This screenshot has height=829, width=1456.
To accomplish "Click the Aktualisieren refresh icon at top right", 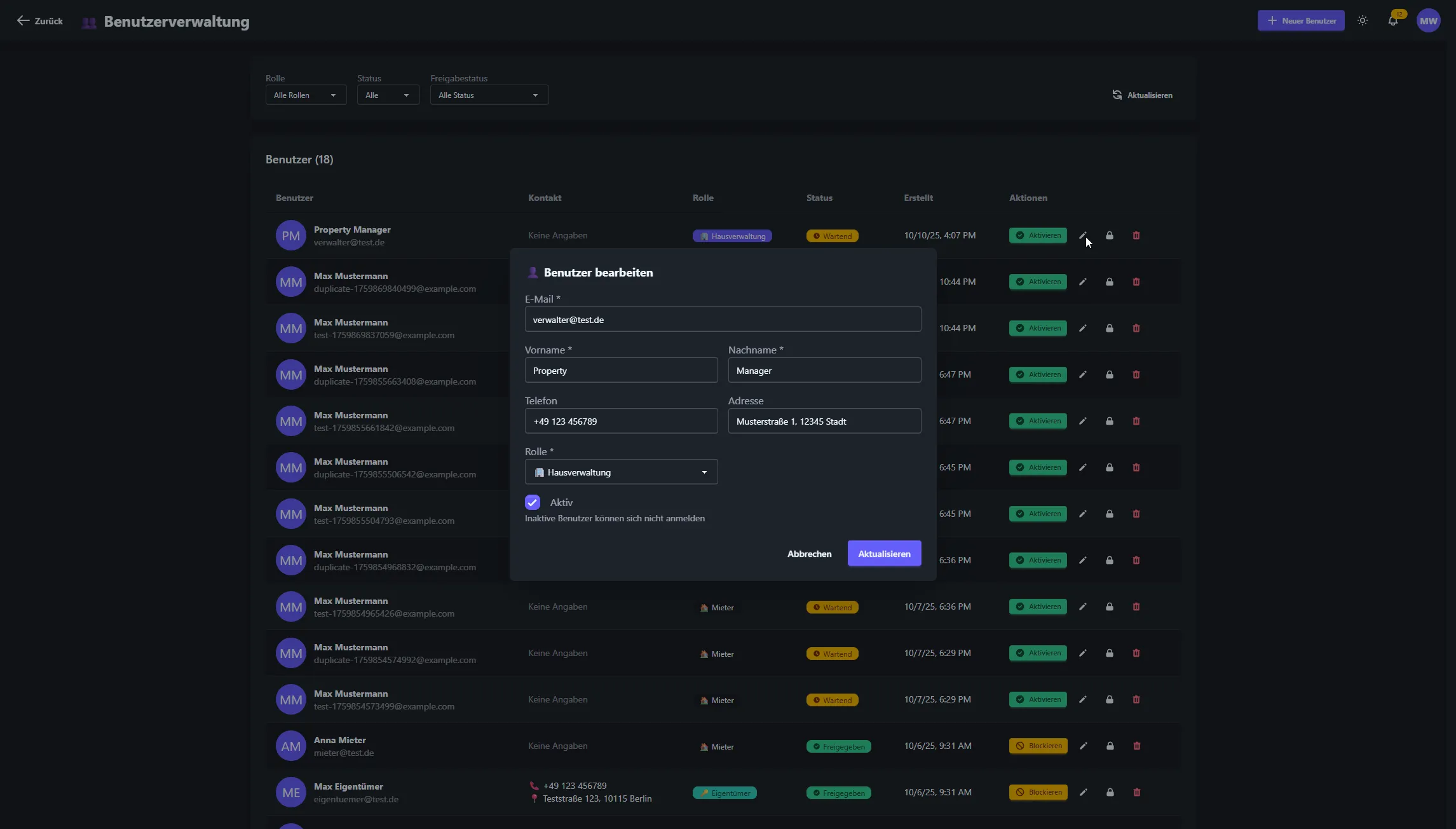I will (x=1117, y=95).
